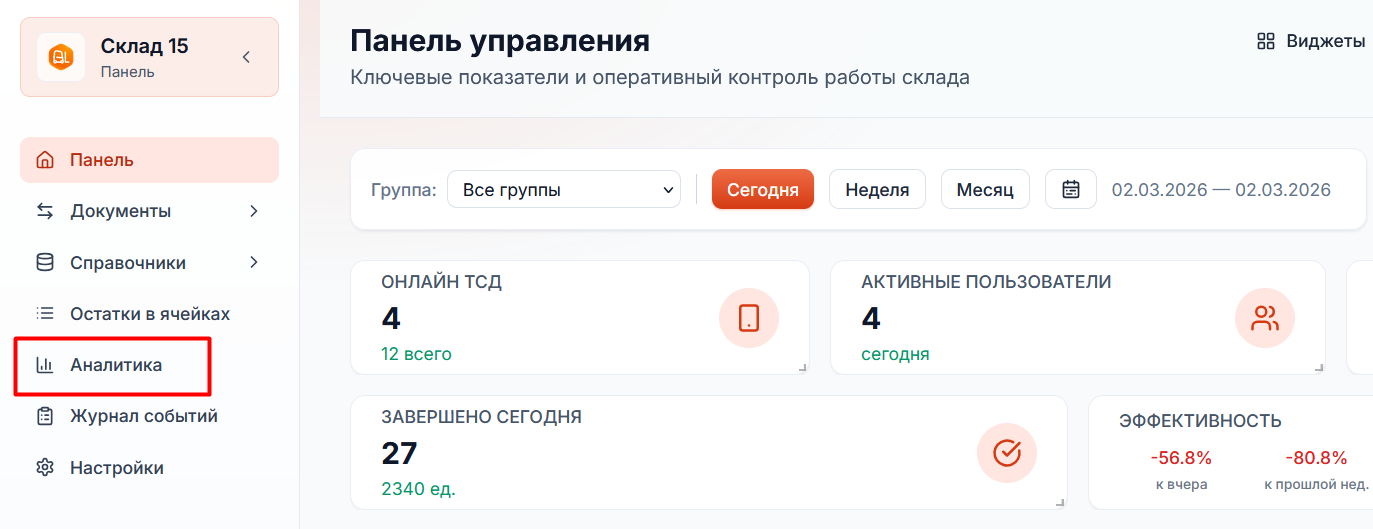1373x529 pixels.
Task: Select the Месяц period button
Action: [x=985, y=189]
